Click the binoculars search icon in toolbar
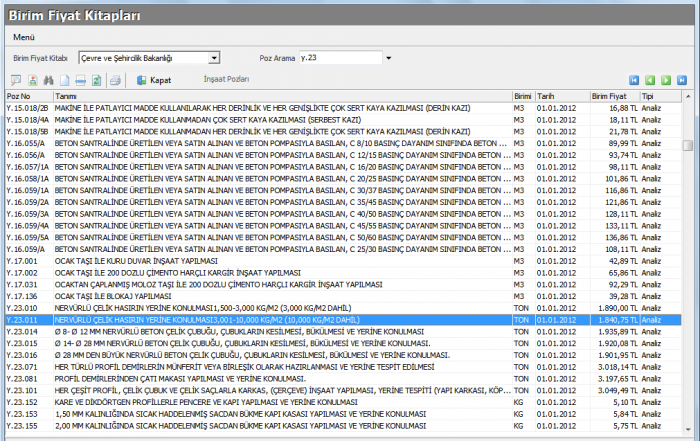Screen dimensions: 700x441 [49, 80]
